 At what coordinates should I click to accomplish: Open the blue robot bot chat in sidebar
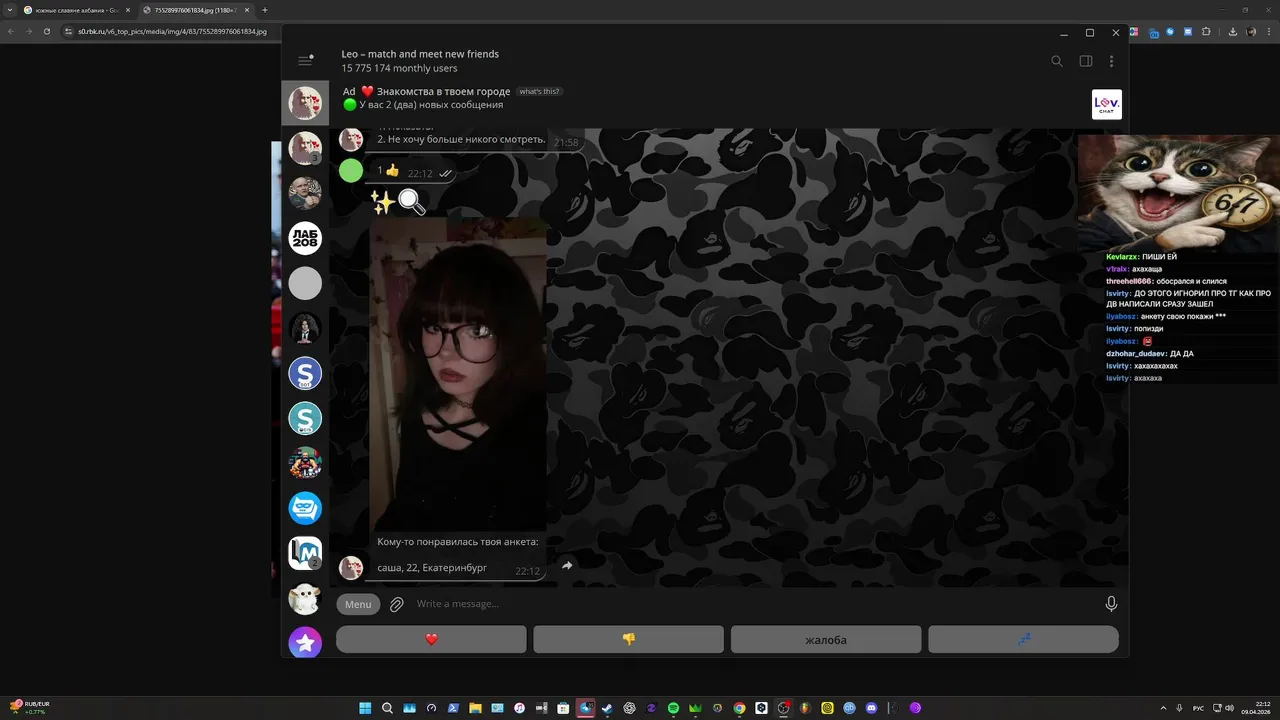pyautogui.click(x=305, y=508)
